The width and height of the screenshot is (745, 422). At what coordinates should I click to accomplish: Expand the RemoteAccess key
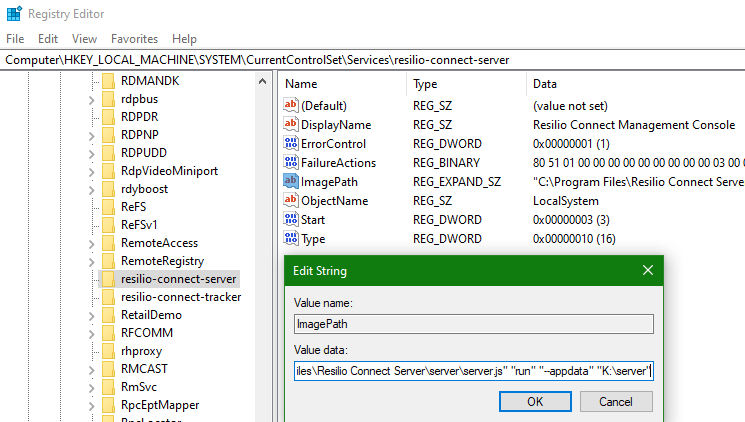pyautogui.click(x=93, y=243)
